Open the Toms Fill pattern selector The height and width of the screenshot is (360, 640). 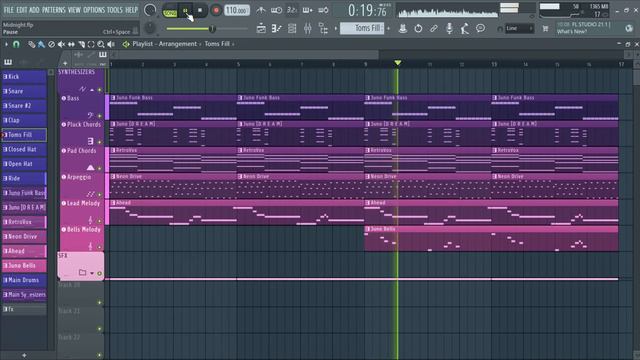coord(362,28)
